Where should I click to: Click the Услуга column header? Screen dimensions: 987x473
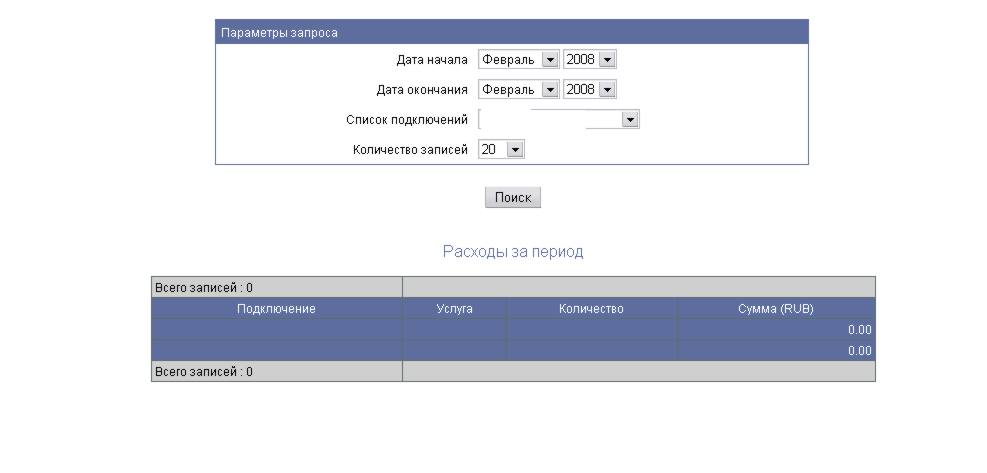pyautogui.click(x=454, y=309)
